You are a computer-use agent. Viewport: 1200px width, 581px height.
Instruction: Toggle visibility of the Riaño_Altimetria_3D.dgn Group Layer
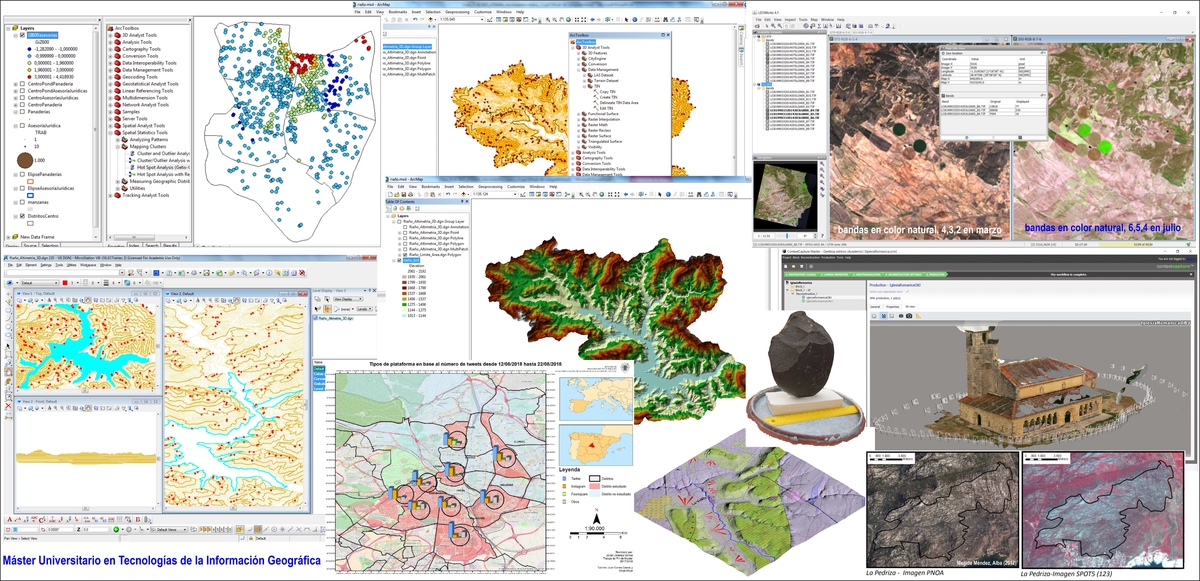pos(399,219)
